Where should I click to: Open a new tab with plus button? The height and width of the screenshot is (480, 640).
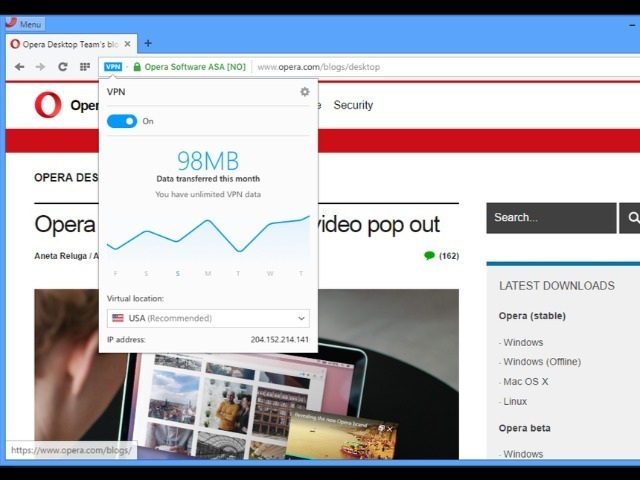(x=148, y=43)
